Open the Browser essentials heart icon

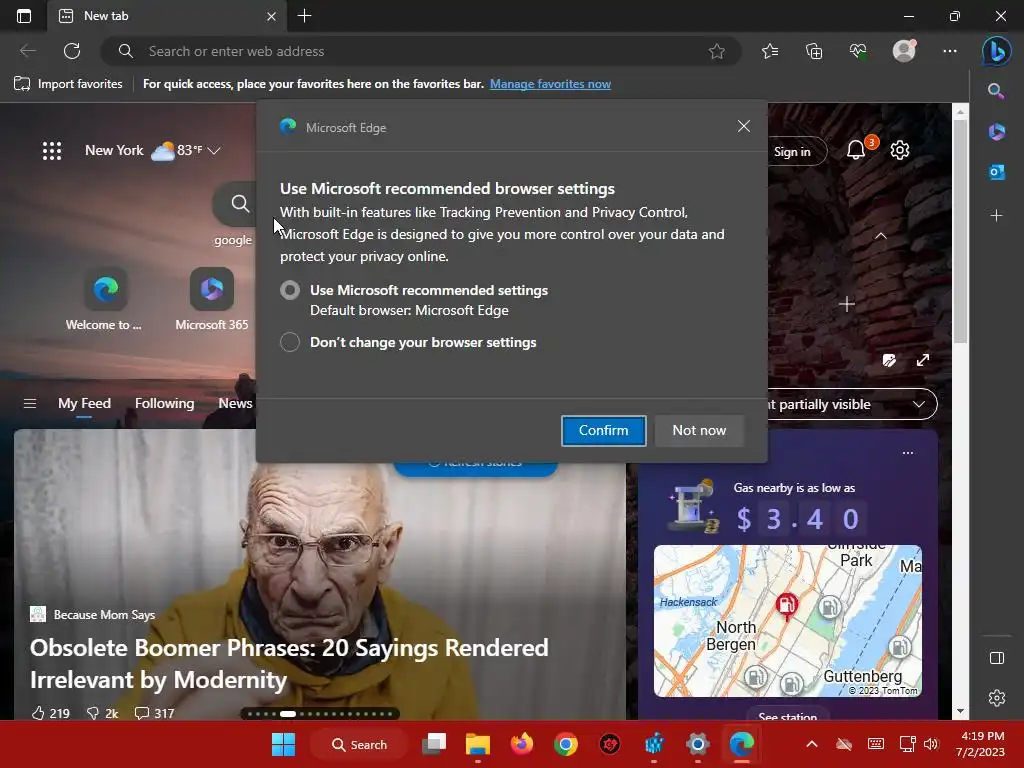858,51
